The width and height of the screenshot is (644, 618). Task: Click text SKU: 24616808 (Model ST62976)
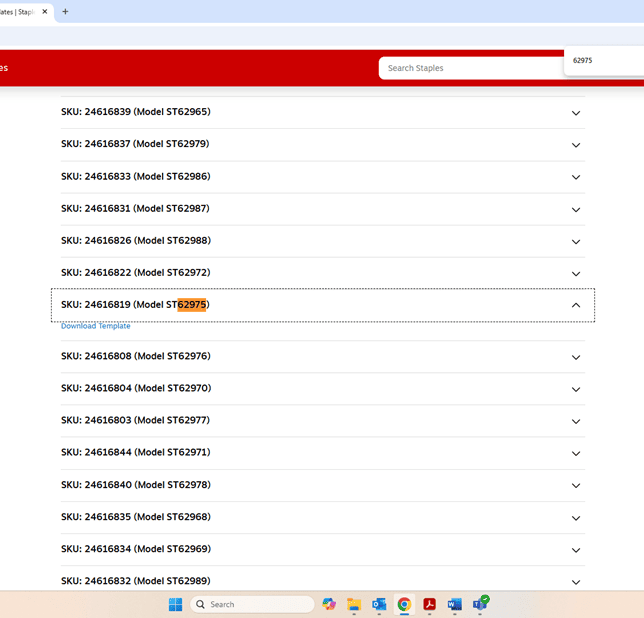[x=136, y=356]
